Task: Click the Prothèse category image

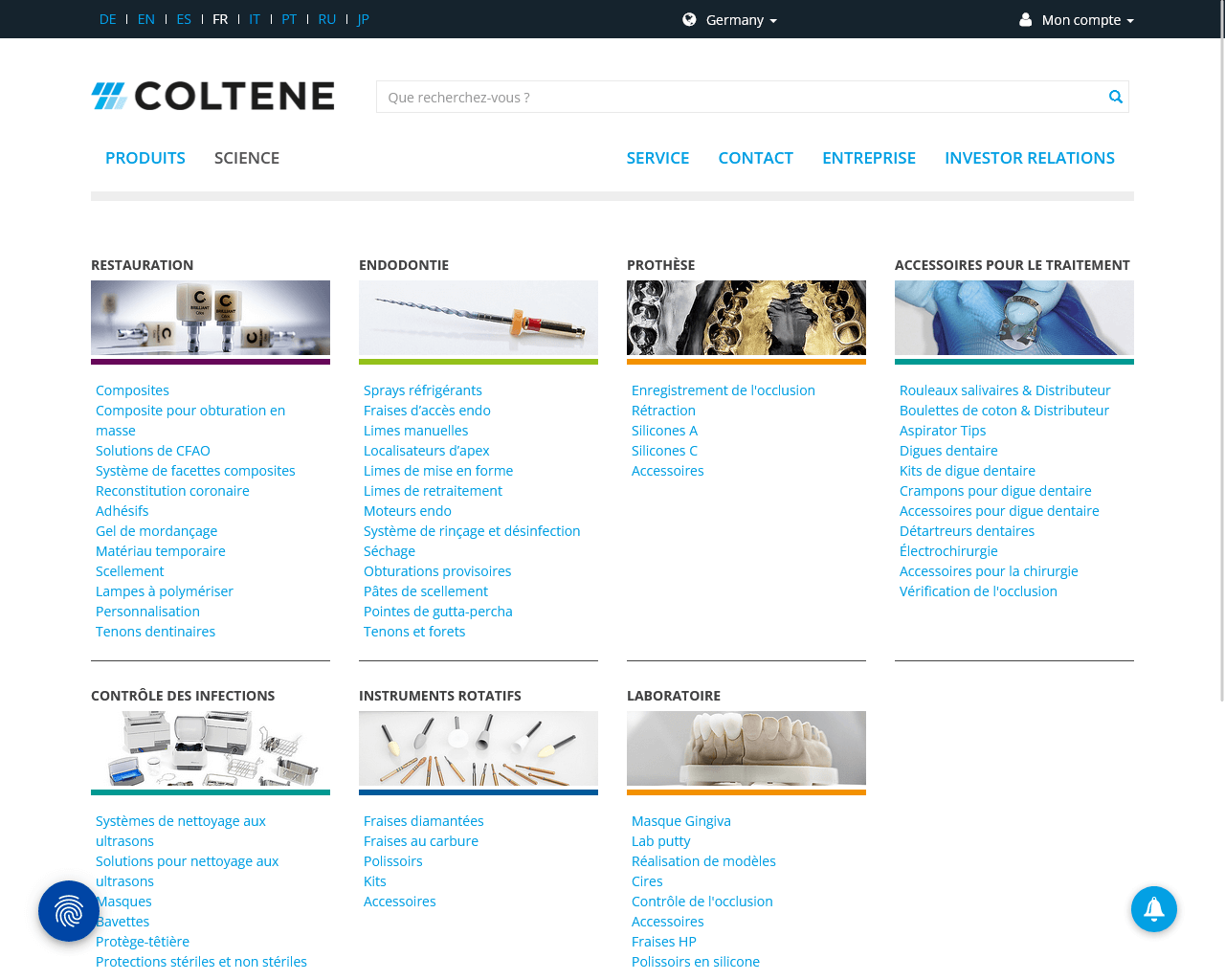Action: coord(746,318)
